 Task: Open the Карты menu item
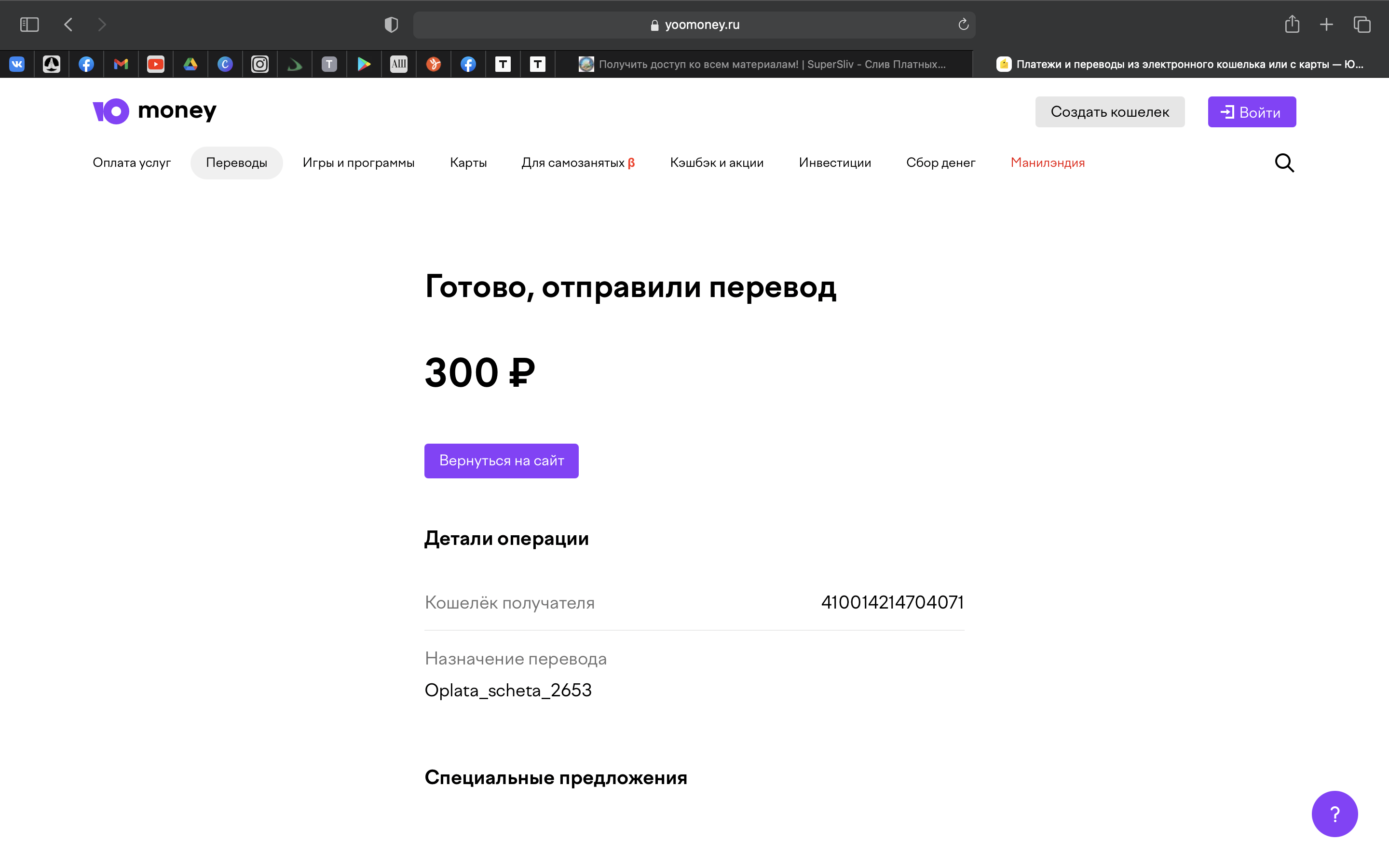coord(468,163)
